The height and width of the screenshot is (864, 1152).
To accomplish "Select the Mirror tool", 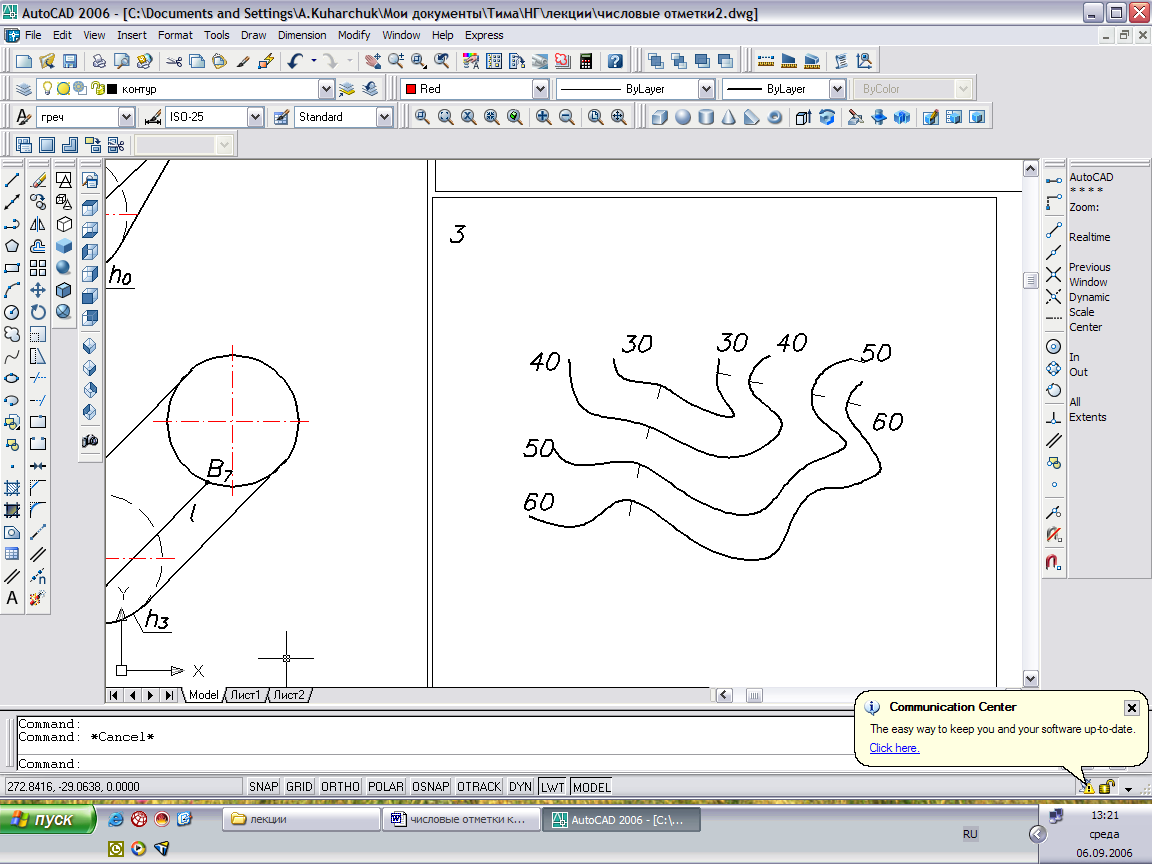I will click(38, 224).
